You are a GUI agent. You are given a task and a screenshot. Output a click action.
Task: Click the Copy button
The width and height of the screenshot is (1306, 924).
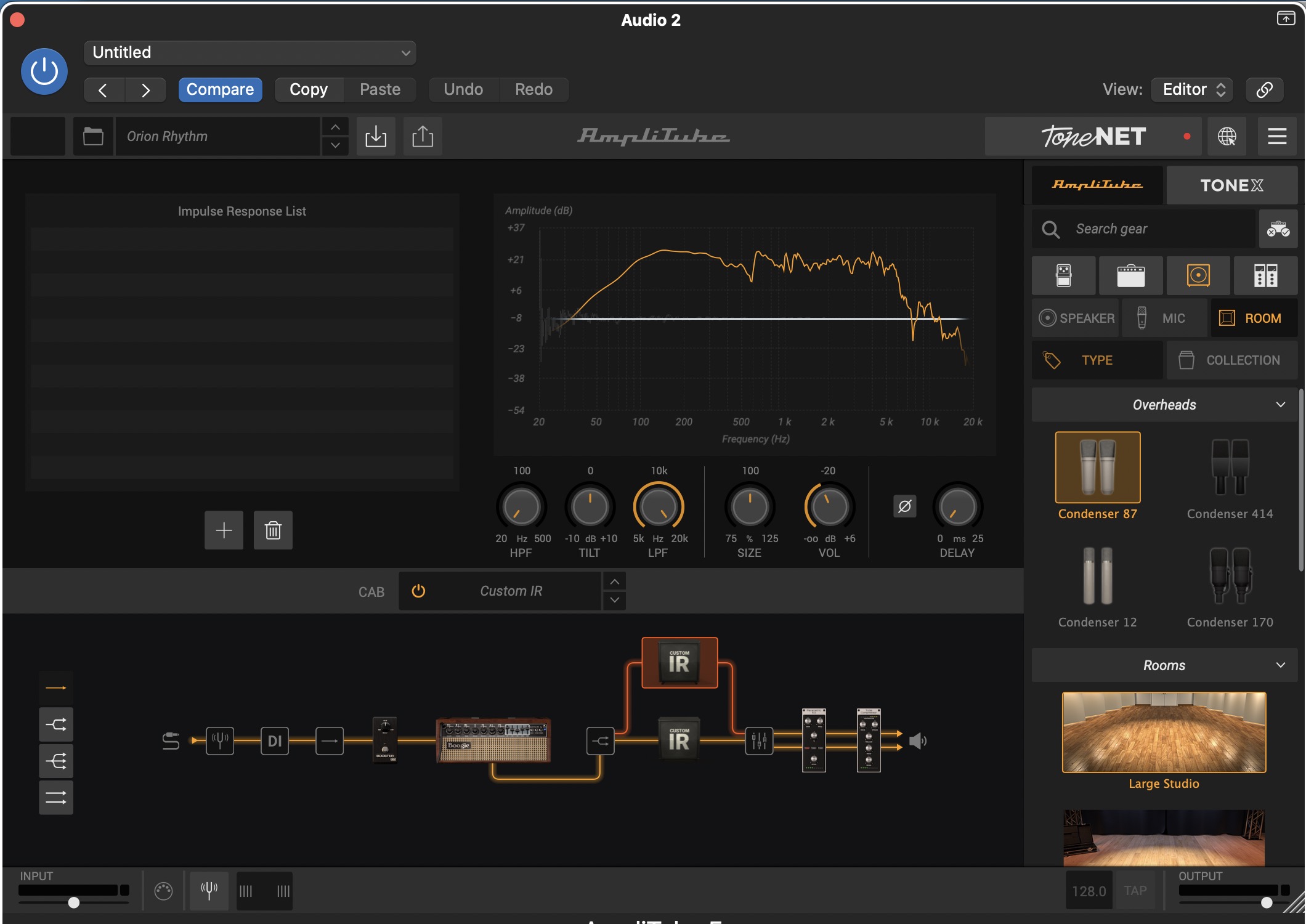pyautogui.click(x=309, y=89)
